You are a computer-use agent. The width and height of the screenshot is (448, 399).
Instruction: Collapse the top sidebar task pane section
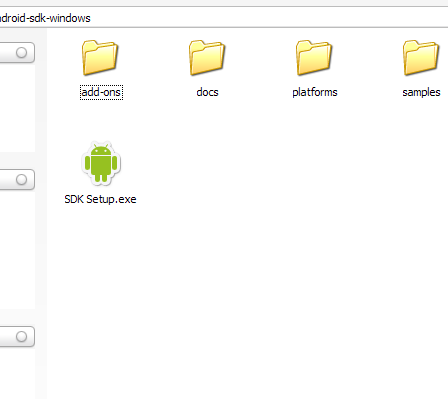(21, 52)
